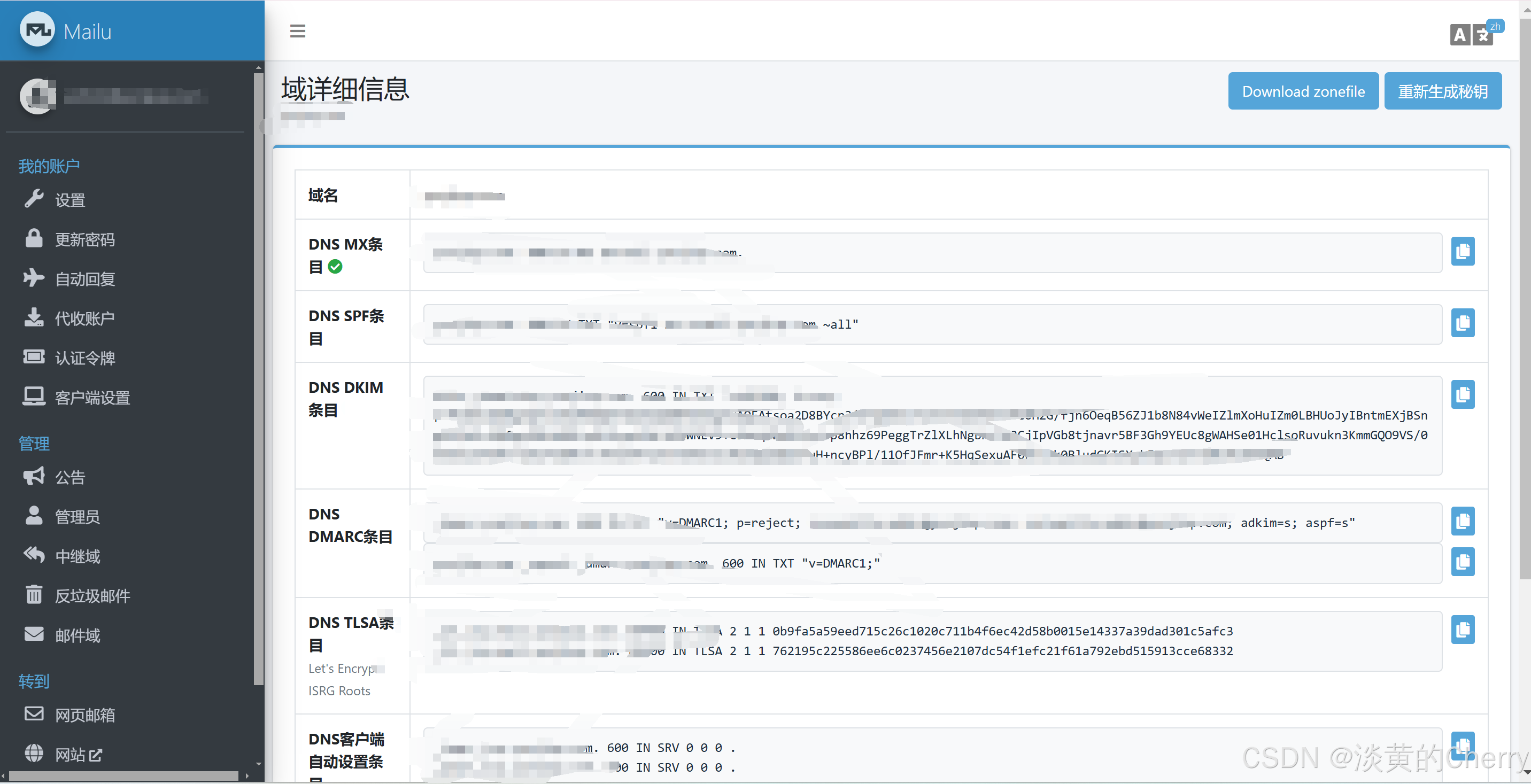Click the Mailu logo icon

37,30
